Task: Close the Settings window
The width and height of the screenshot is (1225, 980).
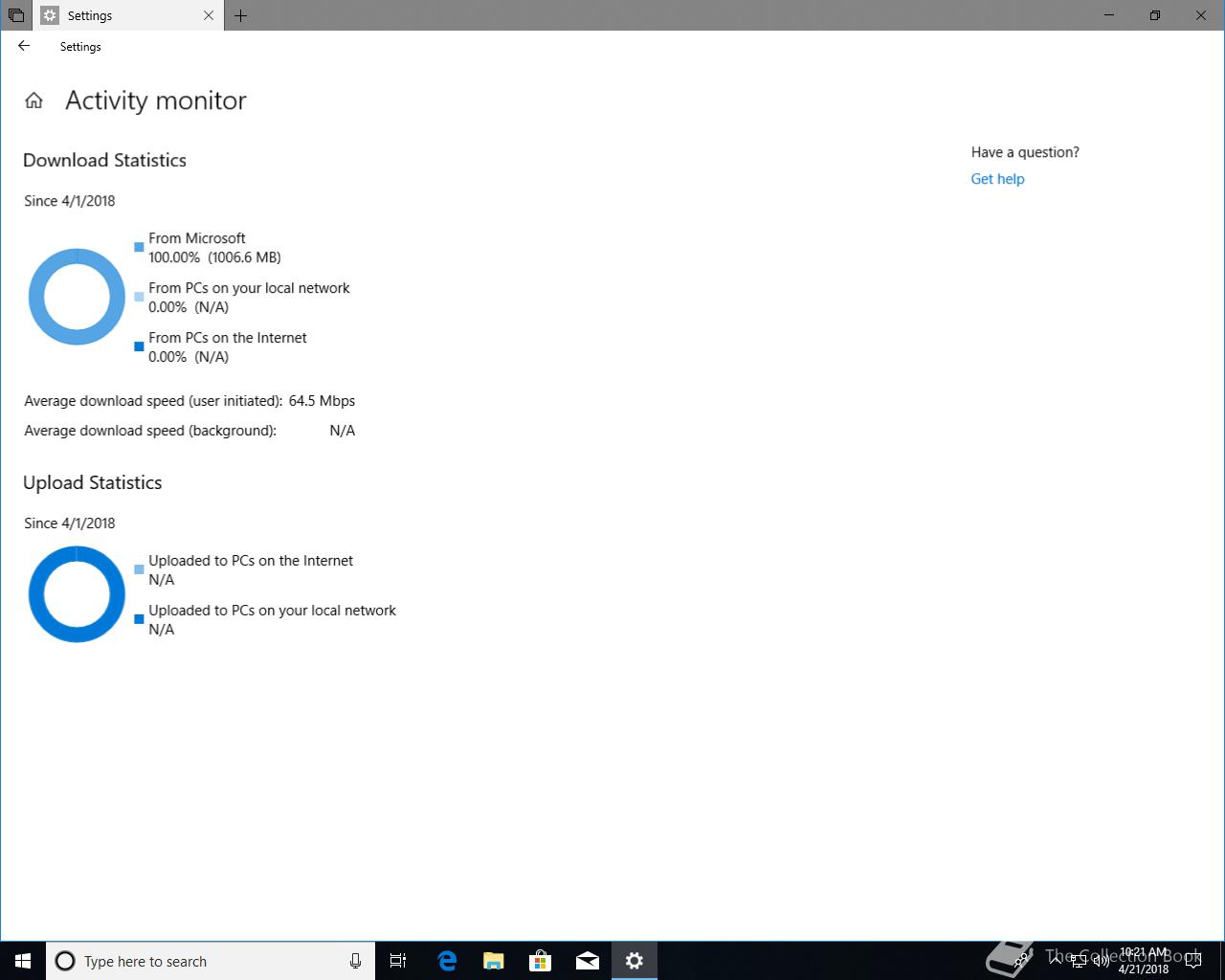Action: pyautogui.click(x=1201, y=15)
